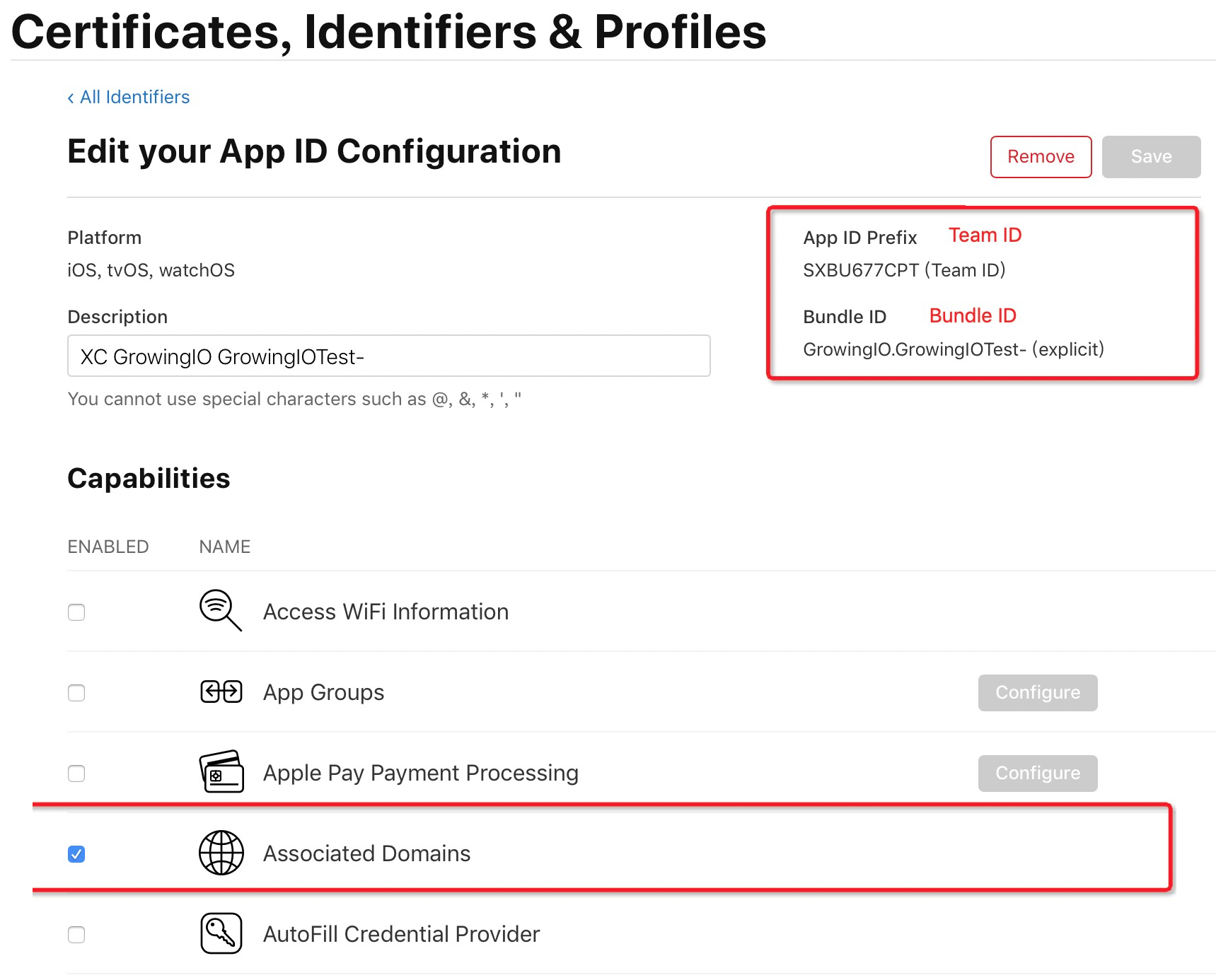This screenshot has width=1216, height=980.
Task: Enable Access WiFi Information checkbox
Action: tap(76, 612)
